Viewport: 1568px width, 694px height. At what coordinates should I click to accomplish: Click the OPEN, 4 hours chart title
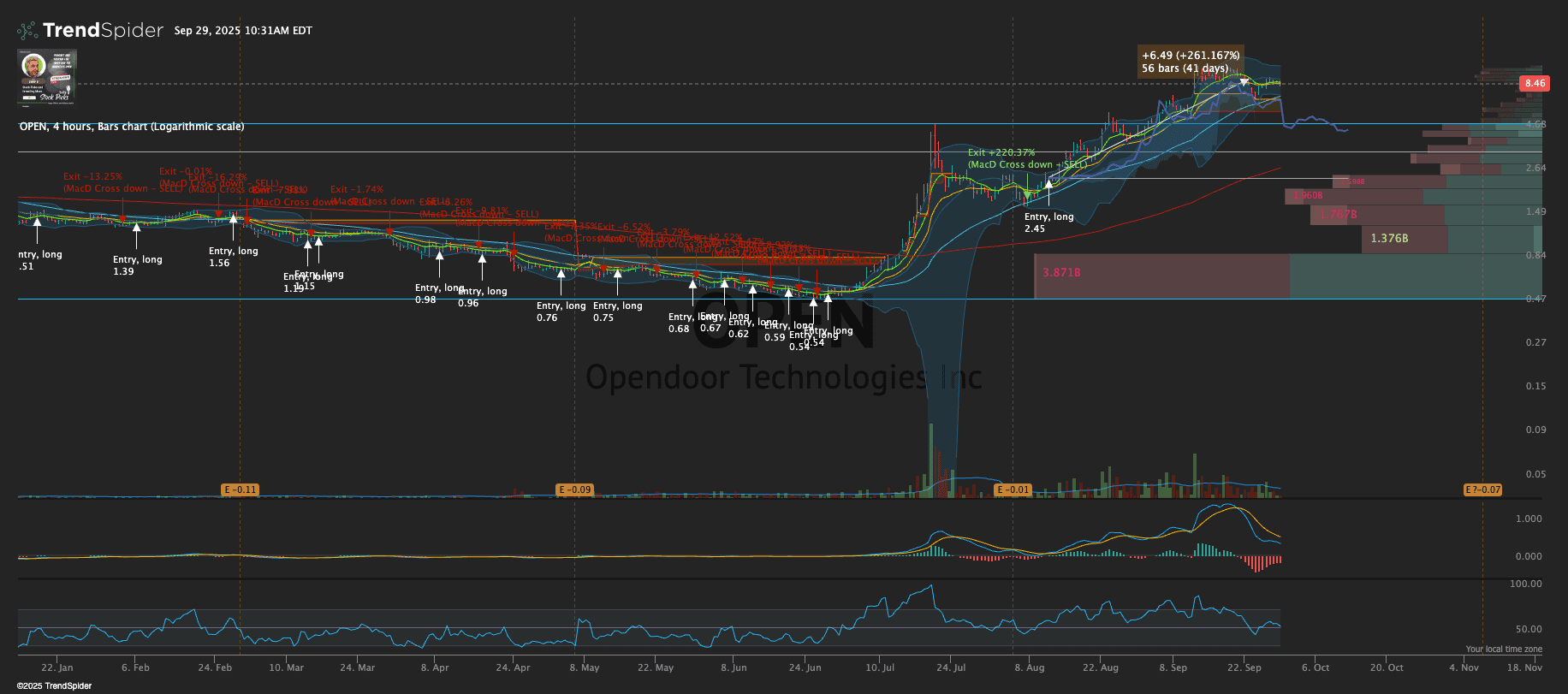pyautogui.click(x=132, y=127)
